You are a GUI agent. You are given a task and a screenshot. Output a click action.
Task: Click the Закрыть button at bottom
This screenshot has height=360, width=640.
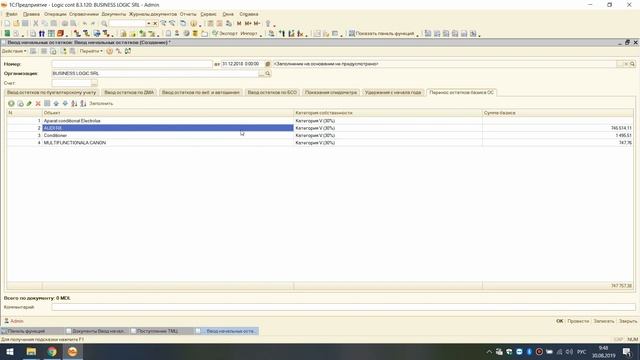pos(628,321)
